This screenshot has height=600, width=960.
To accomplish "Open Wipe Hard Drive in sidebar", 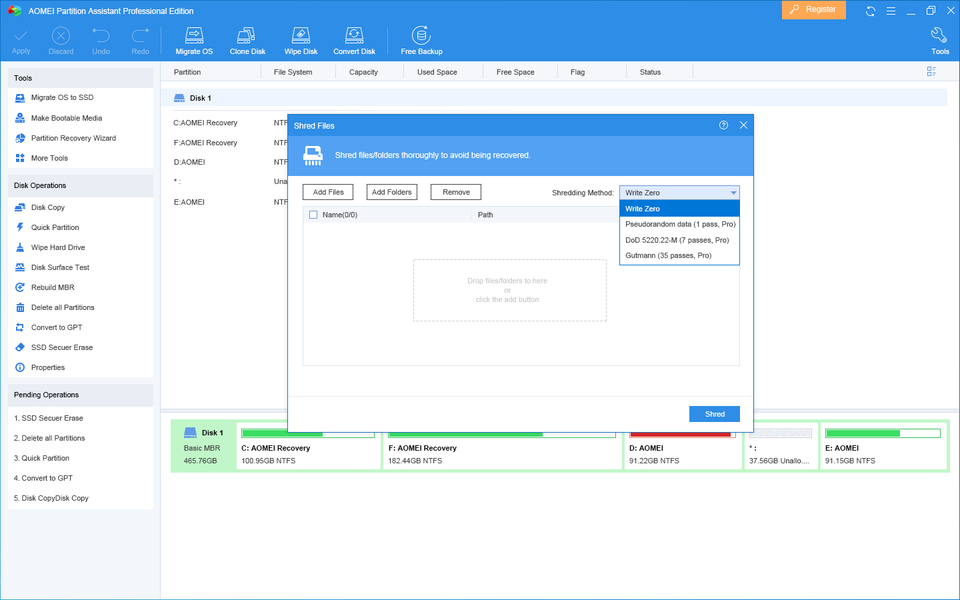I will 58,247.
